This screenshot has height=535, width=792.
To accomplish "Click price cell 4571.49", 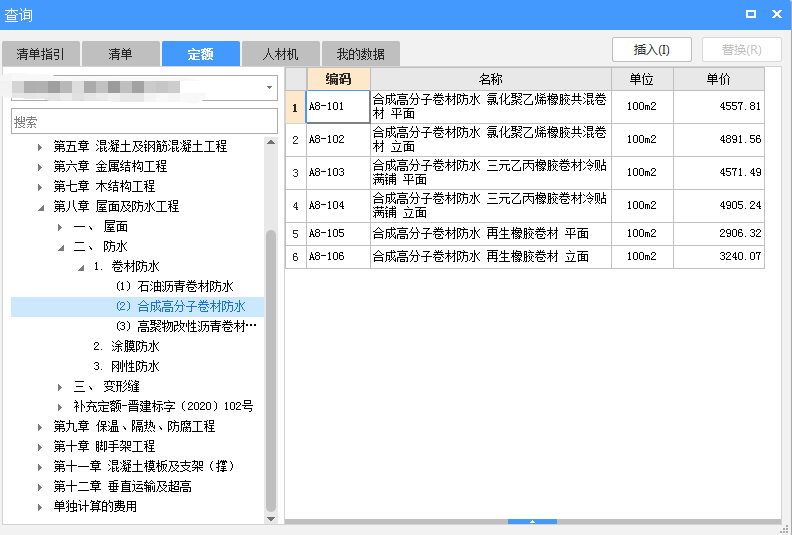I will tap(719, 173).
